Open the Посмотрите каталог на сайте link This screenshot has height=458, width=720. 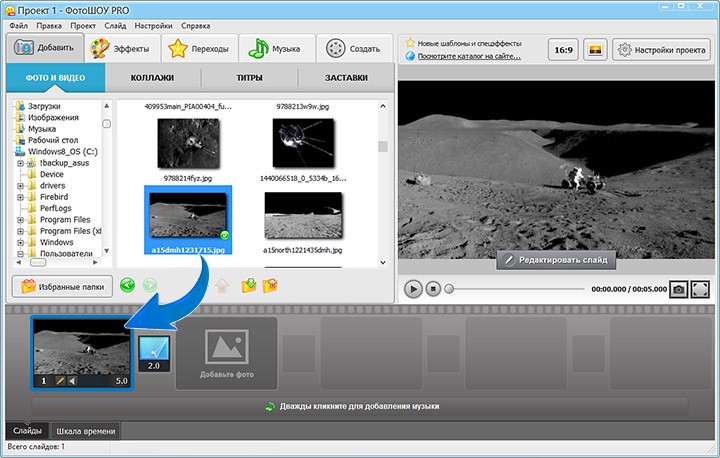468,56
